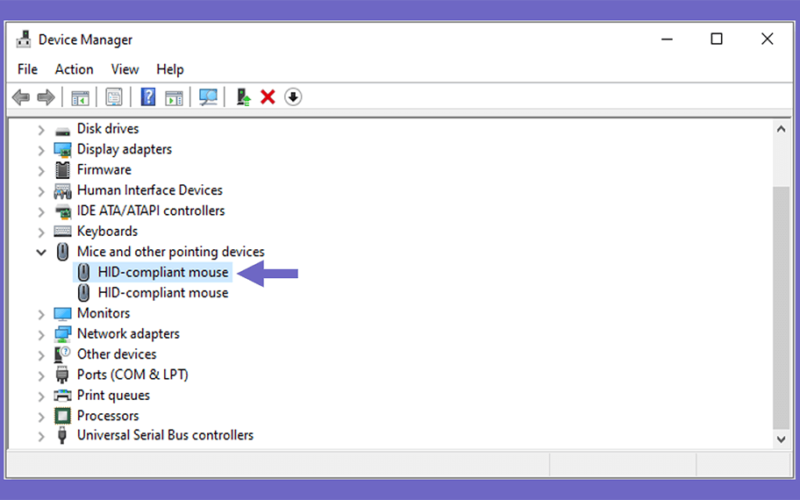Select the Keyboards text label
The width and height of the screenshot is (800, 500).
pyautogui.click(x=107, y=231)
